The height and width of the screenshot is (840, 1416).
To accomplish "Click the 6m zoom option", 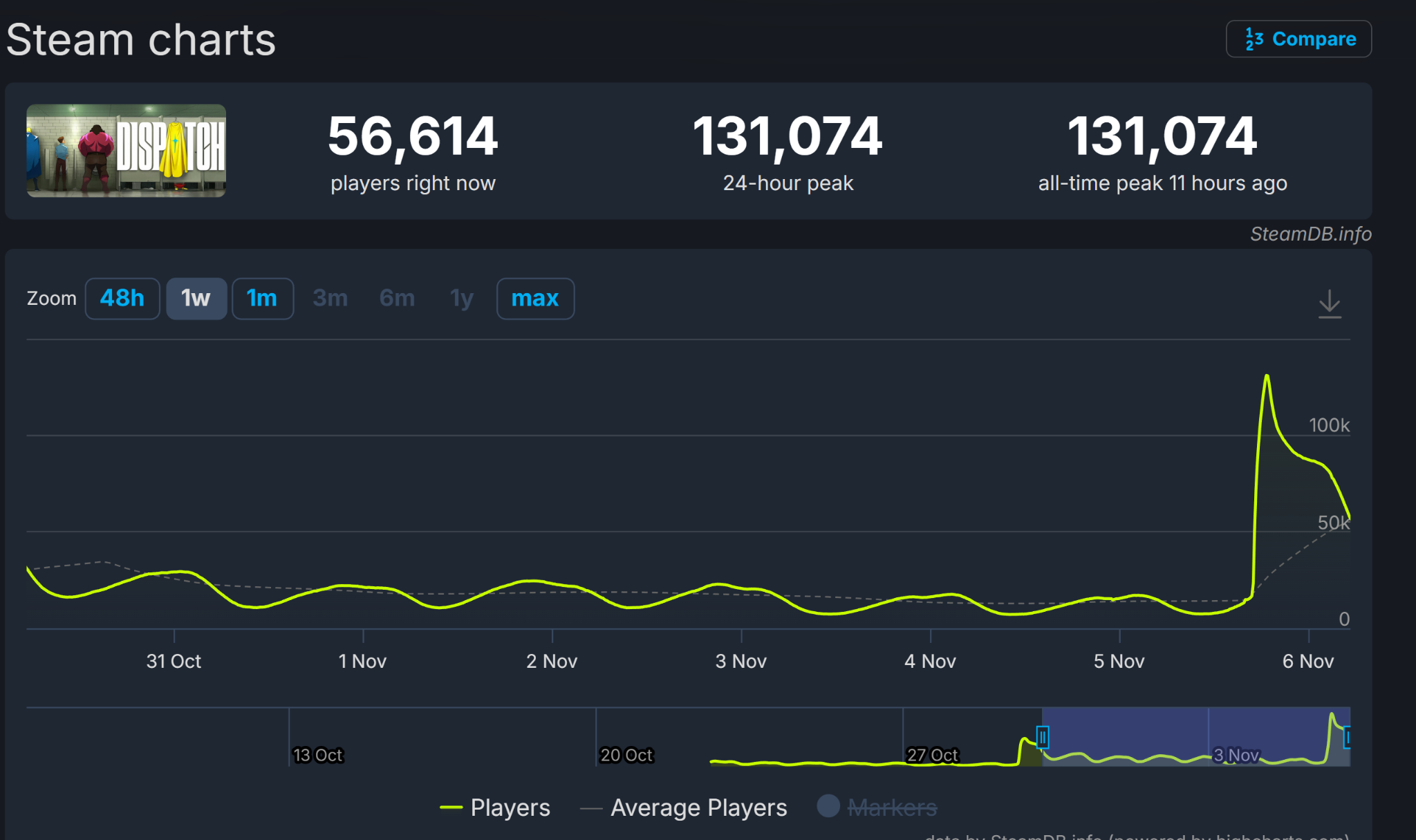I will click(397, 299).
